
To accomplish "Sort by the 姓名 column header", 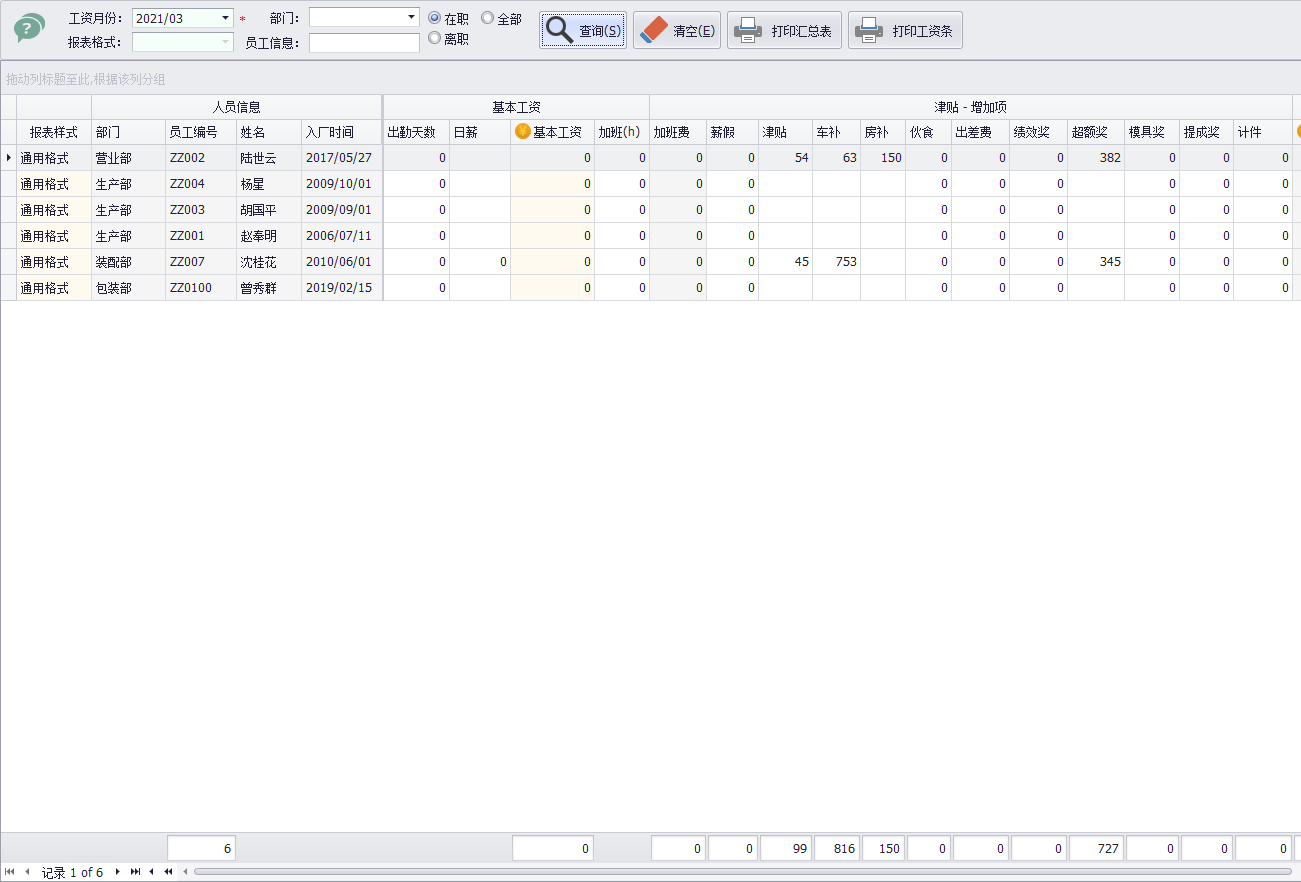I will tap(268, 132).
